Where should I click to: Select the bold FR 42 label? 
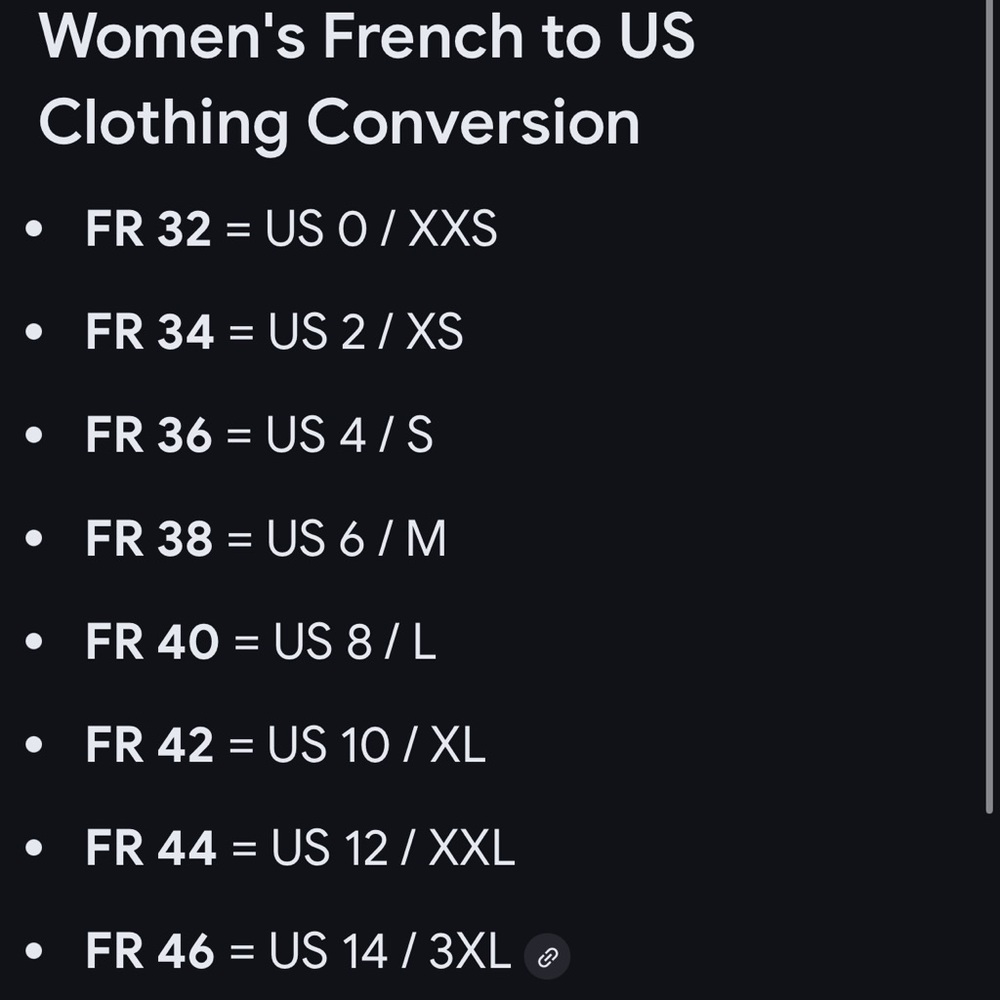click(x=149, y=745)
